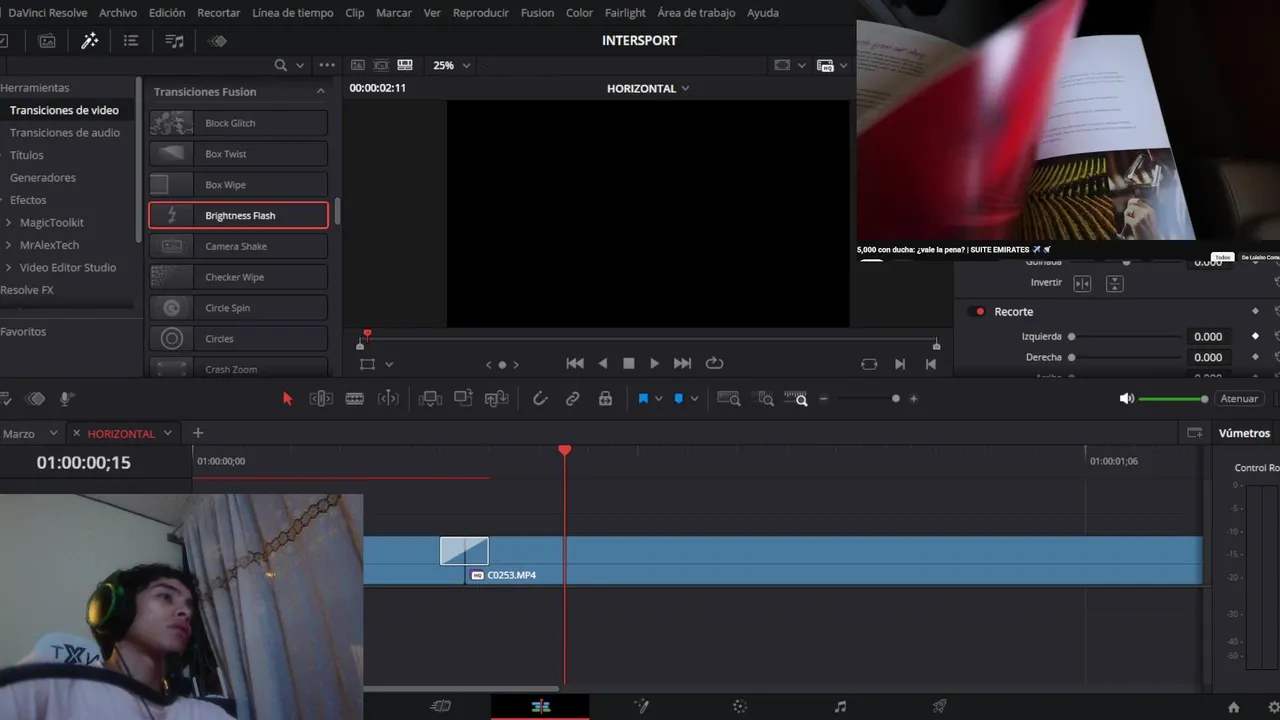Click the timeline zoom plus icon
This screenshot has width=1280, height=720.
913,398
